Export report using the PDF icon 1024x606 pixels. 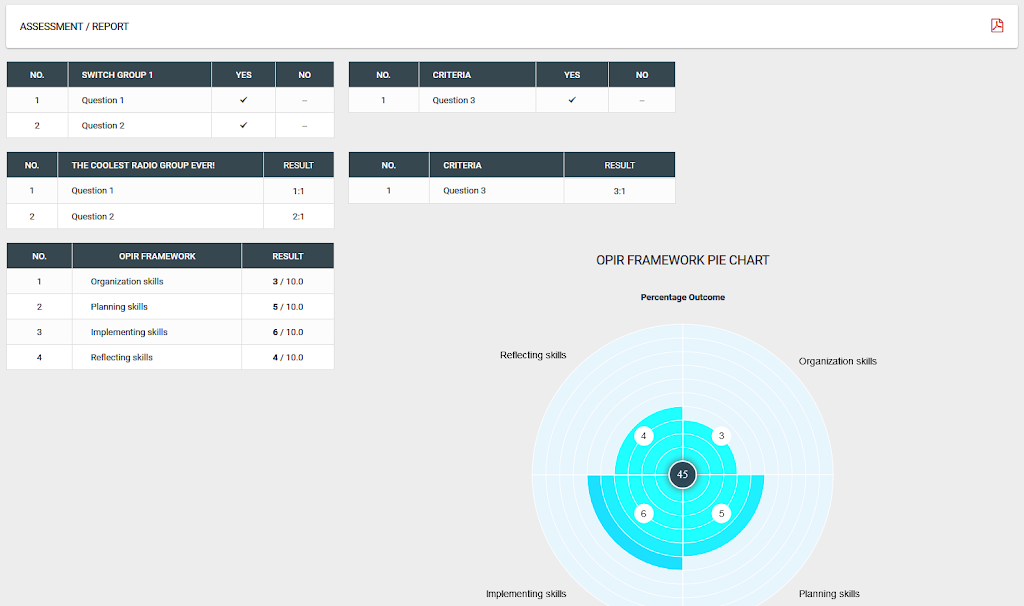tap(997, 25)
